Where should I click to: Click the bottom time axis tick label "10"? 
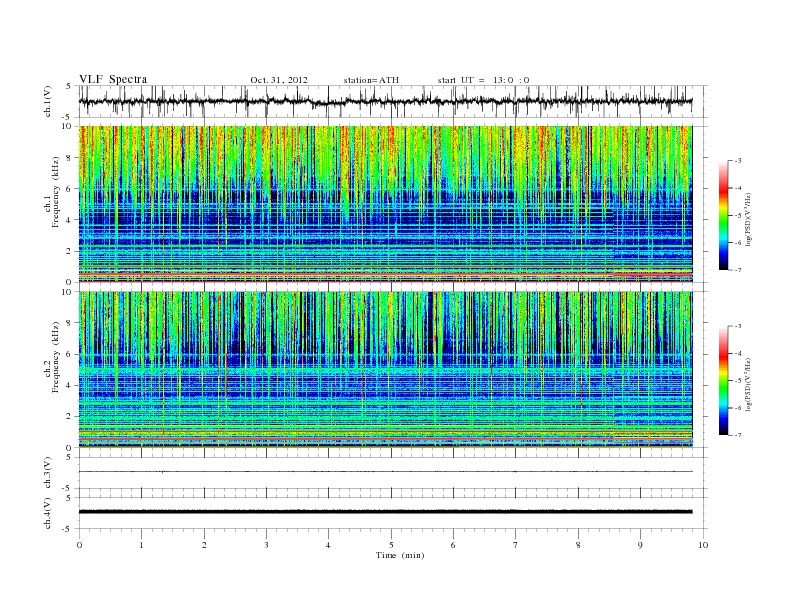703,545
